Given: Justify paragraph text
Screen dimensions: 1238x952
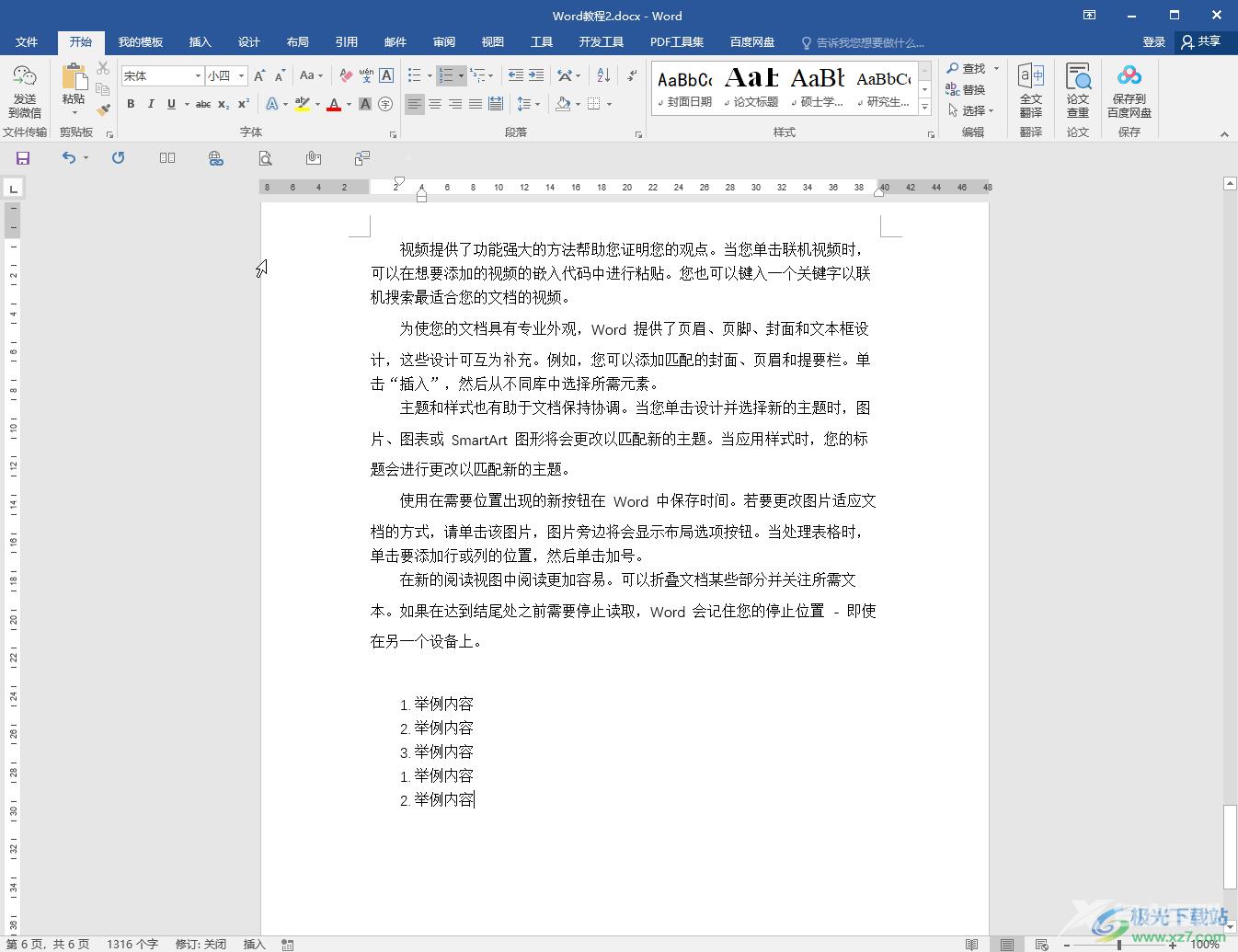Looking at the screenshot, I should [x=476, y=104].
